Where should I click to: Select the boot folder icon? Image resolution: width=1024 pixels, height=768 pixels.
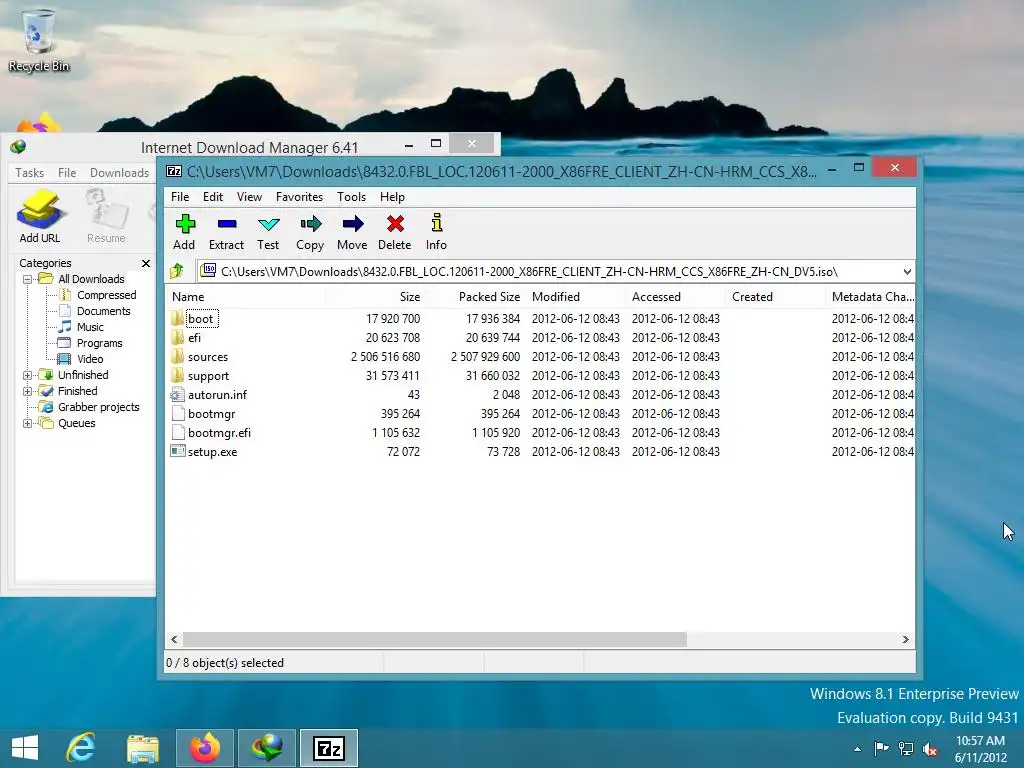(x=177, y=319)
